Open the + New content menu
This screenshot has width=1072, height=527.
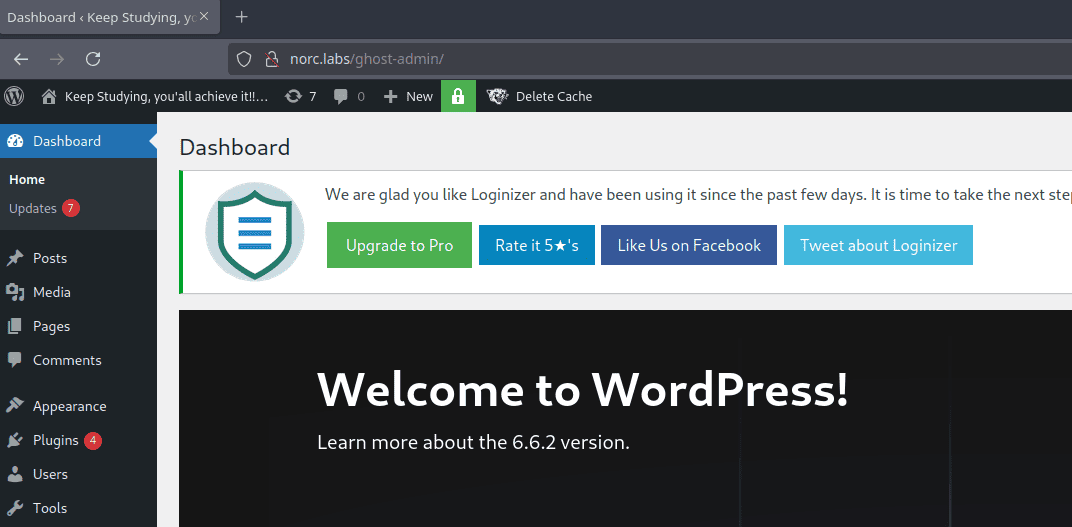point(408,96)
